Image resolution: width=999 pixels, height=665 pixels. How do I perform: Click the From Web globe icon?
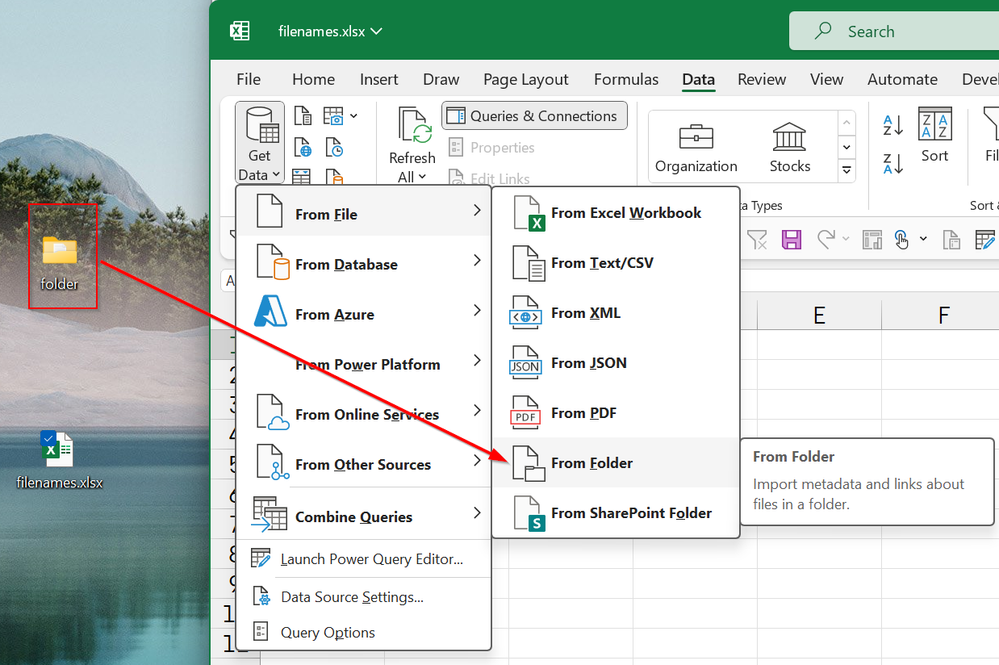[303, 148]
